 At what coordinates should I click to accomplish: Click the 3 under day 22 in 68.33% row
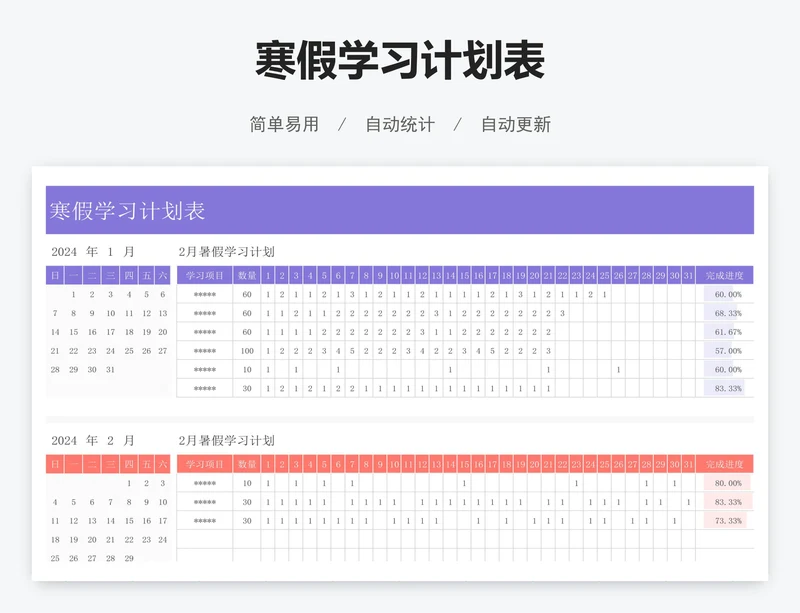pos(562,313)
